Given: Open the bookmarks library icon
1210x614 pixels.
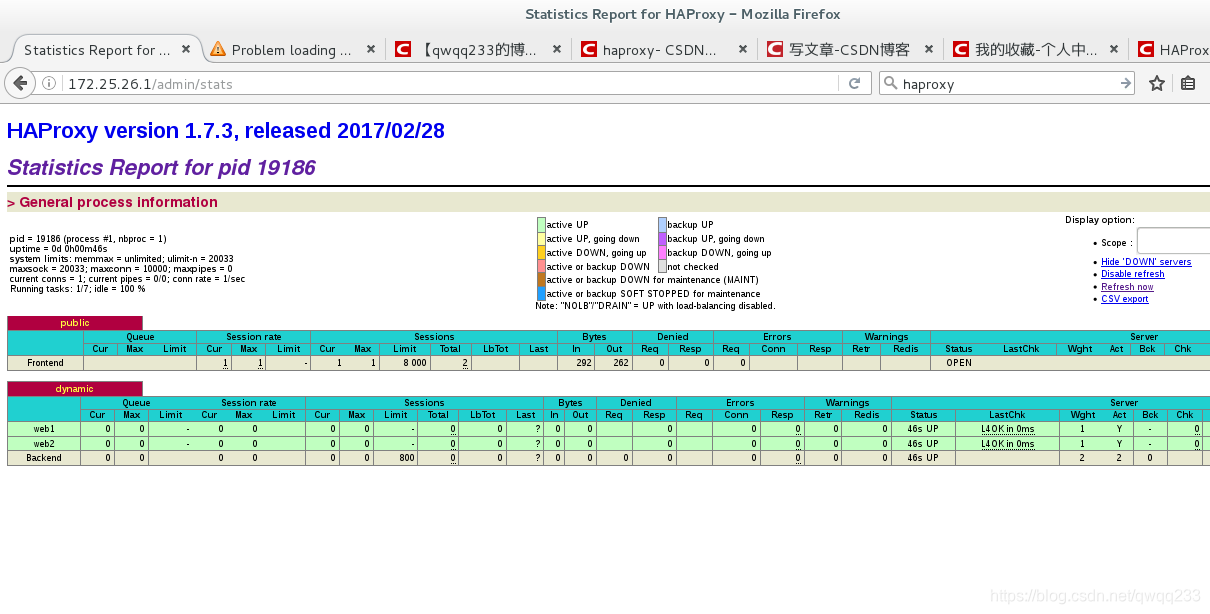Looking at the screenshot, I should [1188, 84].
